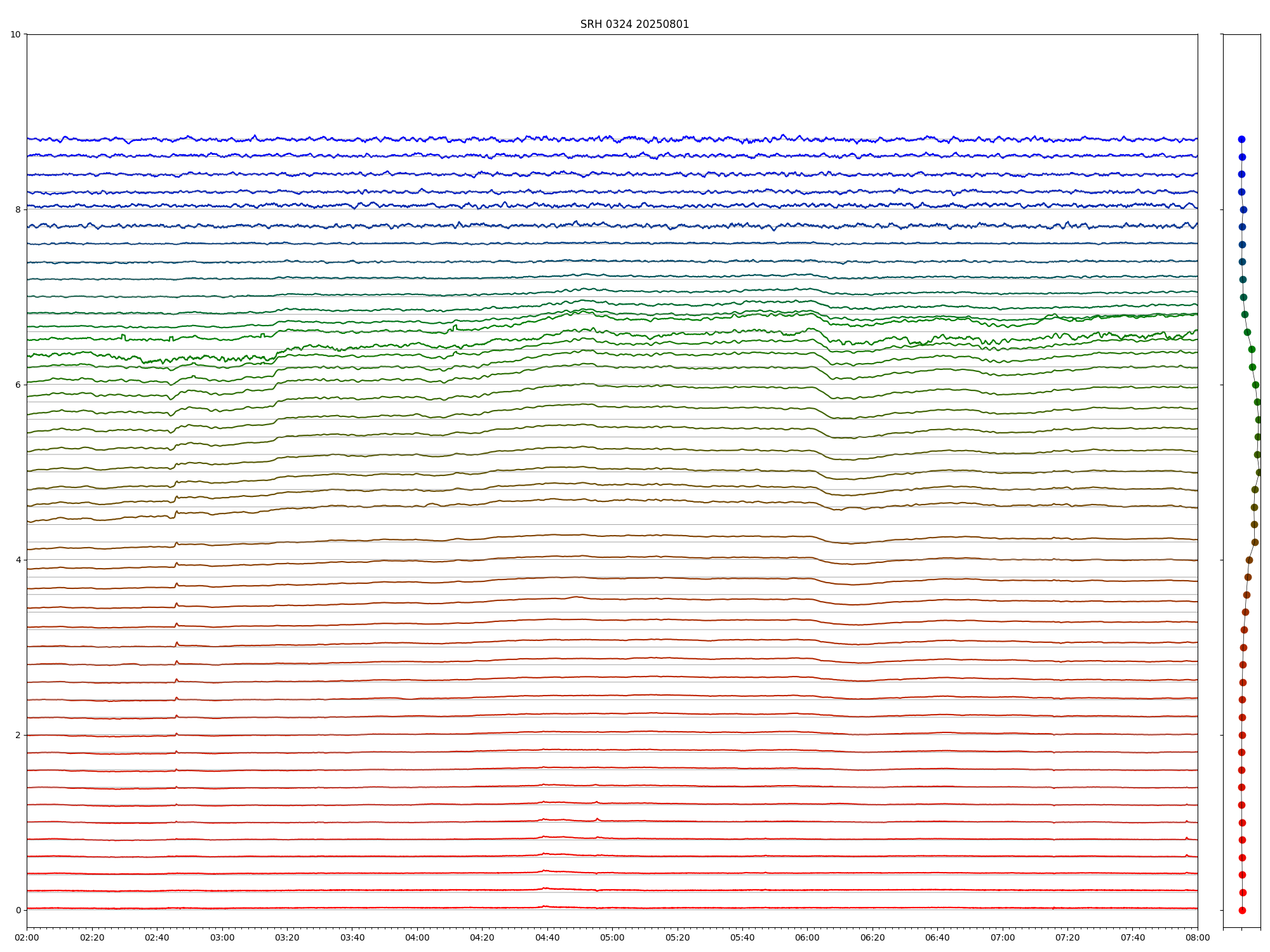The height and width of the screenshot is (952, 1270).
Task: Click the y-axis tick label 4
Action: click(x=18, y=560)
